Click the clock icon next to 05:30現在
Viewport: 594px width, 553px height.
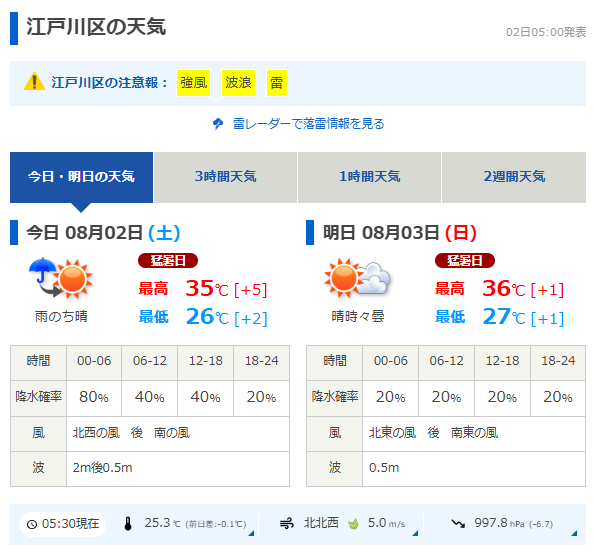click(32, 524)
